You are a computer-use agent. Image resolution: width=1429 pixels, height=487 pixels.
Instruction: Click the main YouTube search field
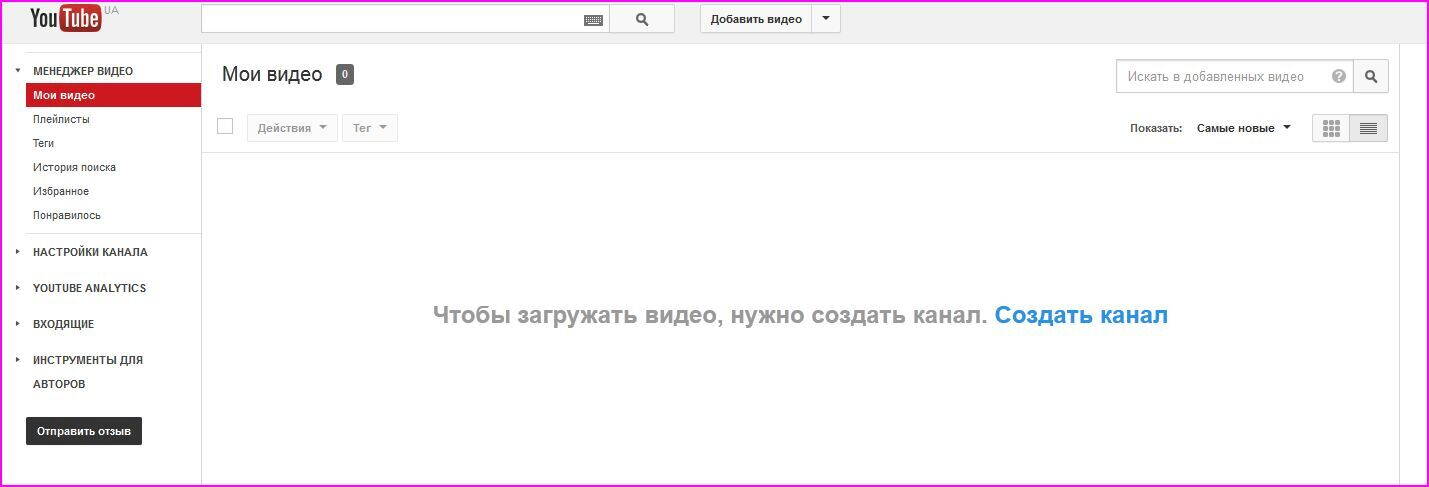(x=390, y=19)
